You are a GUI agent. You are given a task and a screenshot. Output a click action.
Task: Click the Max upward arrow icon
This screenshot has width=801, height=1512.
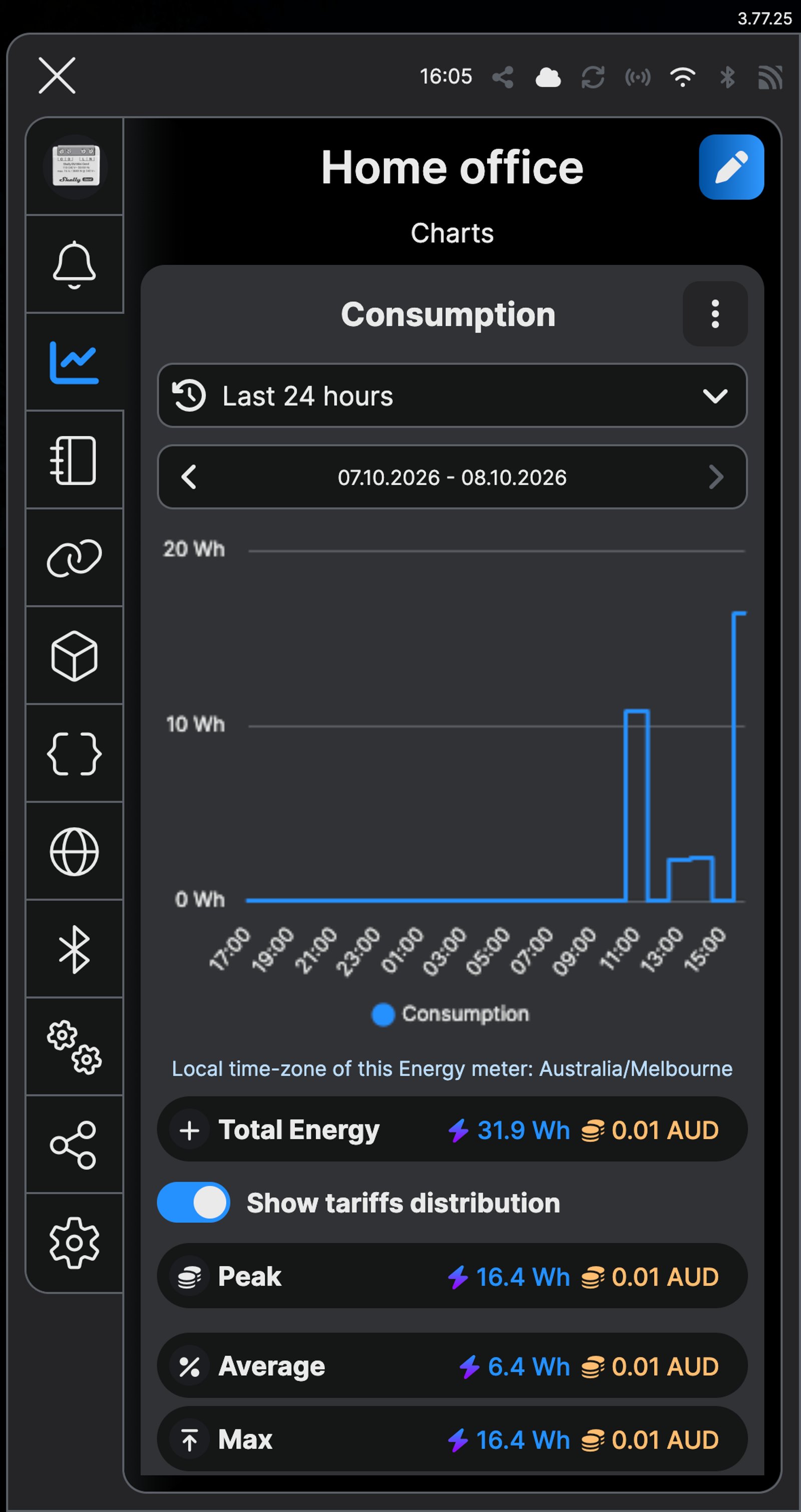tap(190, 1440)
